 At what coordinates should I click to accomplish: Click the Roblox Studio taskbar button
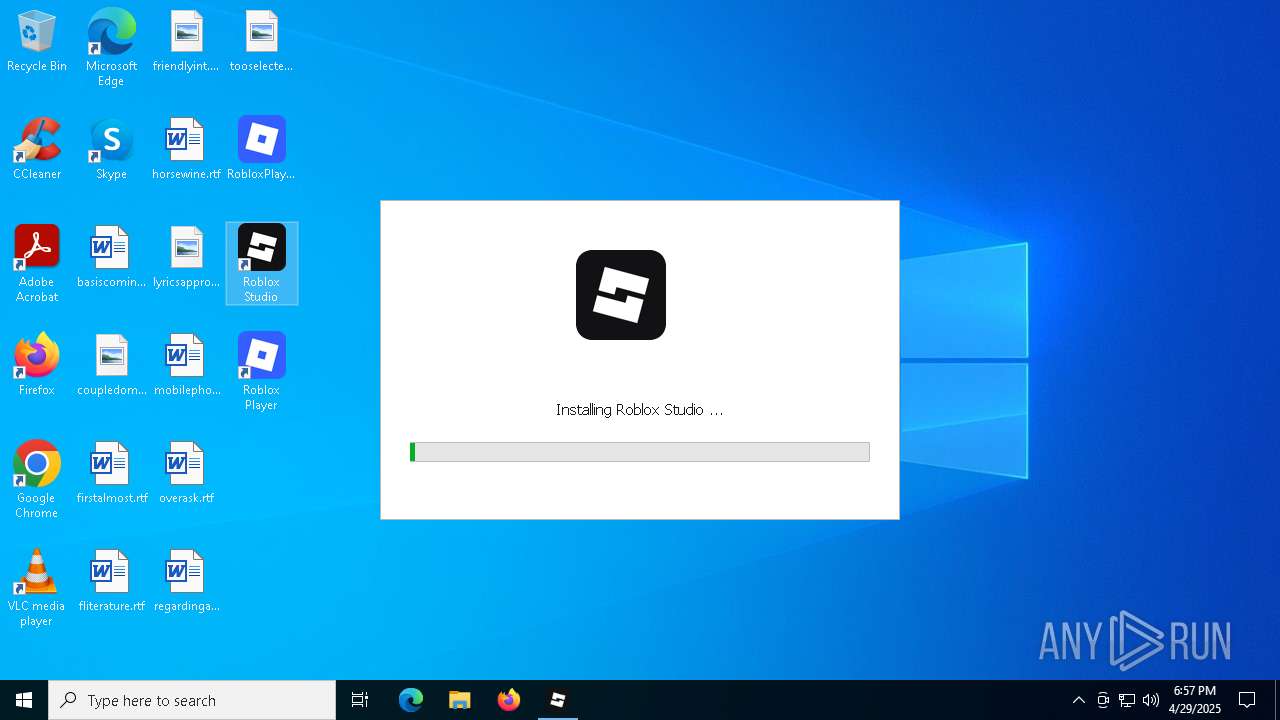tap(558, 700)
